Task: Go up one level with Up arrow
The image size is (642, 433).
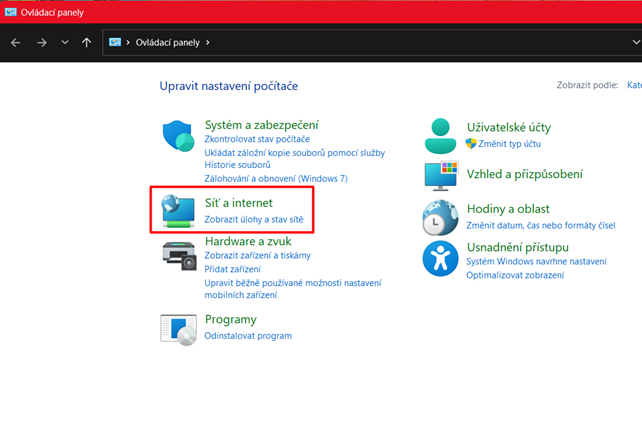Action: (87, 43)
